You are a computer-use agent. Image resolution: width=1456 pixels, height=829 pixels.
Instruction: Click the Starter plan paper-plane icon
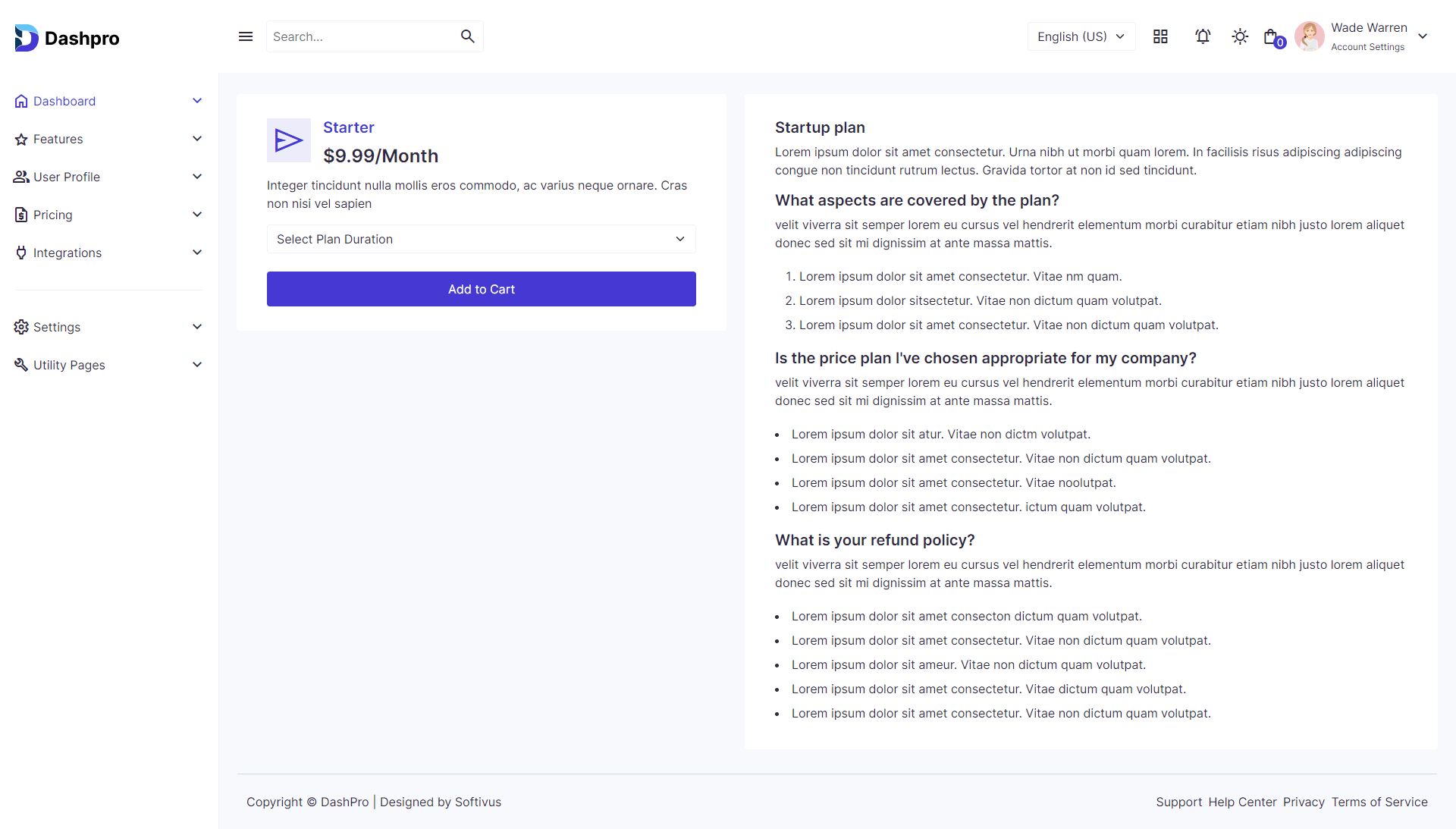pos(289,140)
